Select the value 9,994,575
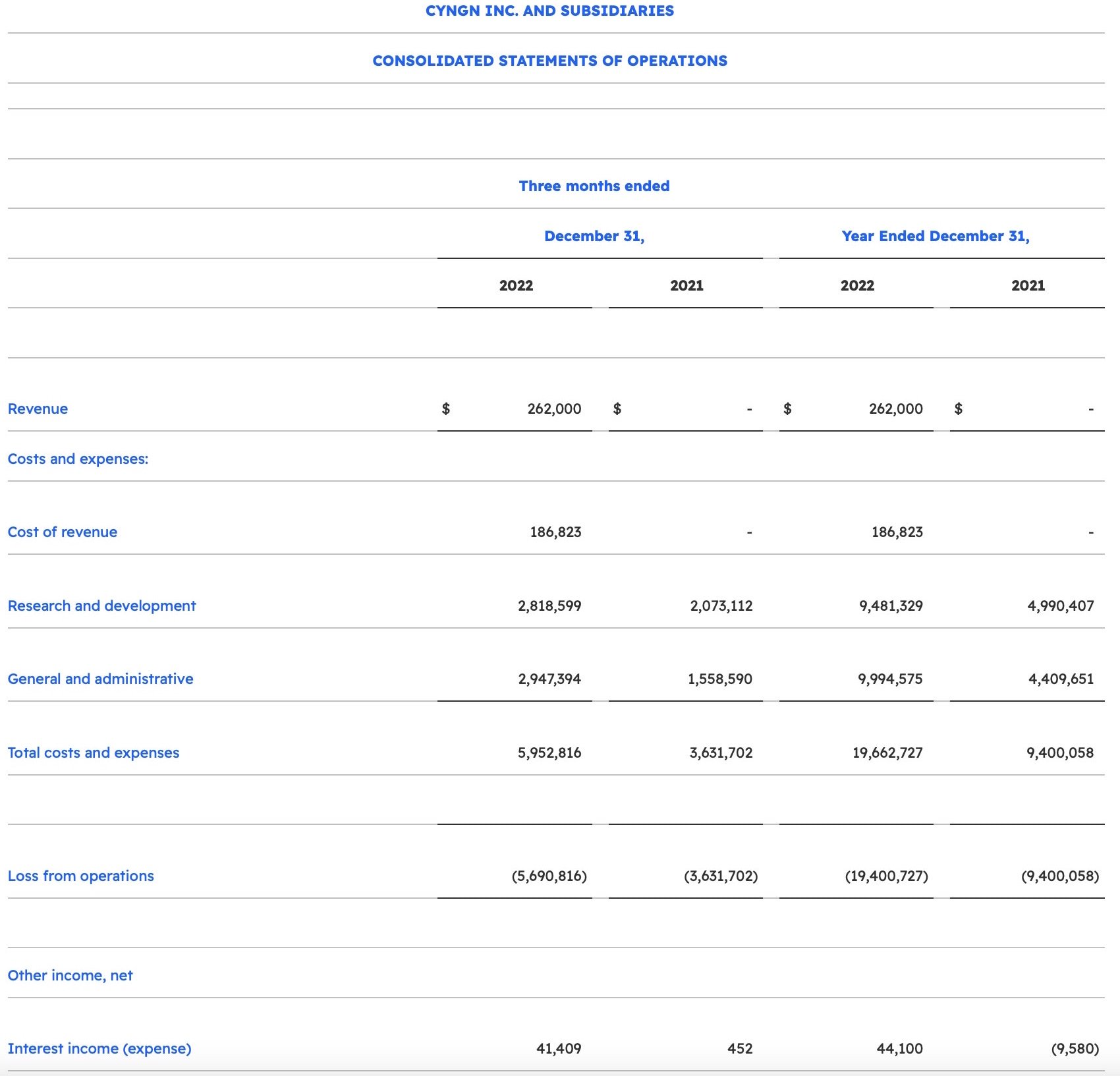 pos(890,679)
